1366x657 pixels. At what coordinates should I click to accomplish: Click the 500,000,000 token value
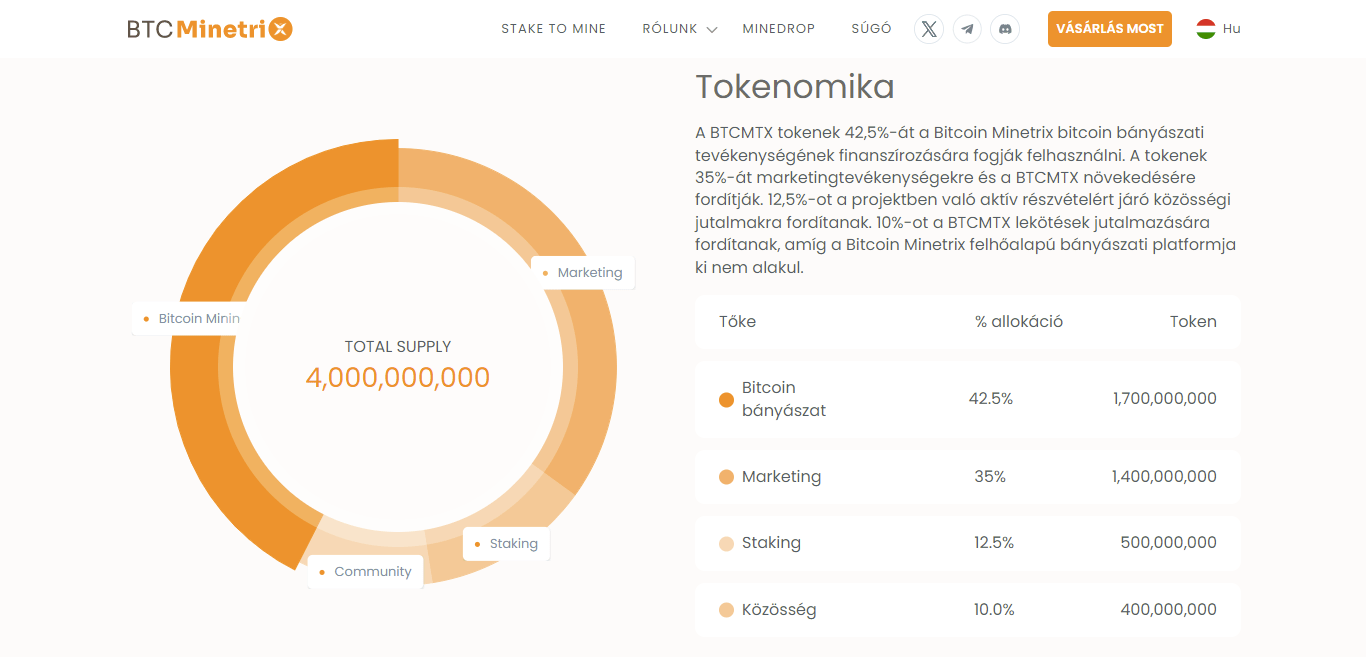1169,543
